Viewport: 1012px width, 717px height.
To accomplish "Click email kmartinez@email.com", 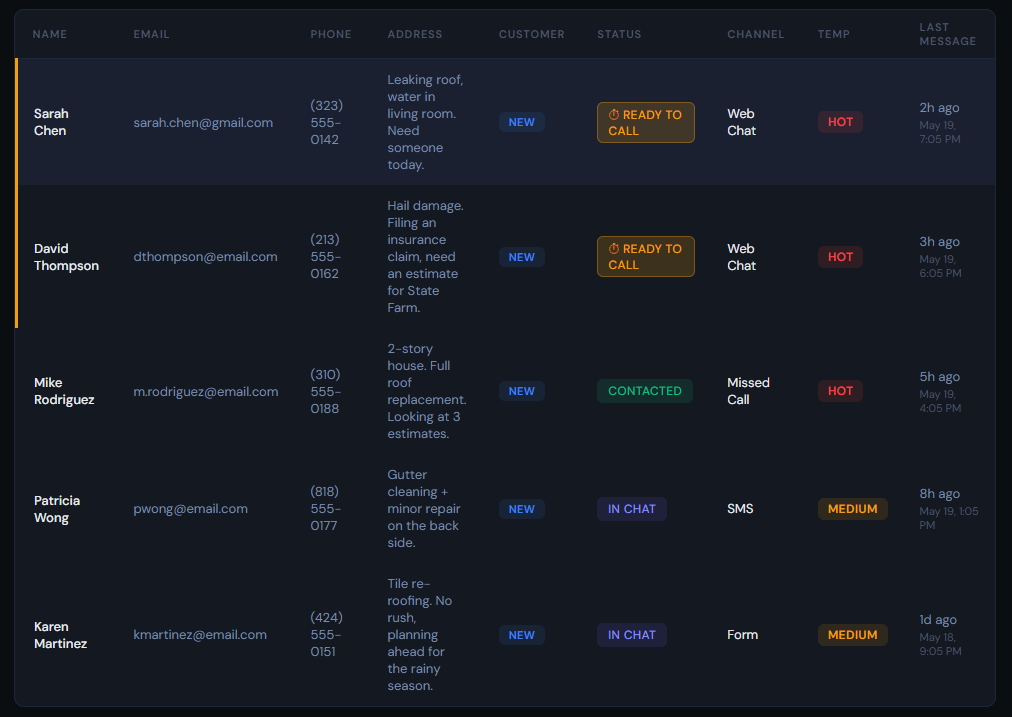I will tap(199, 635).
